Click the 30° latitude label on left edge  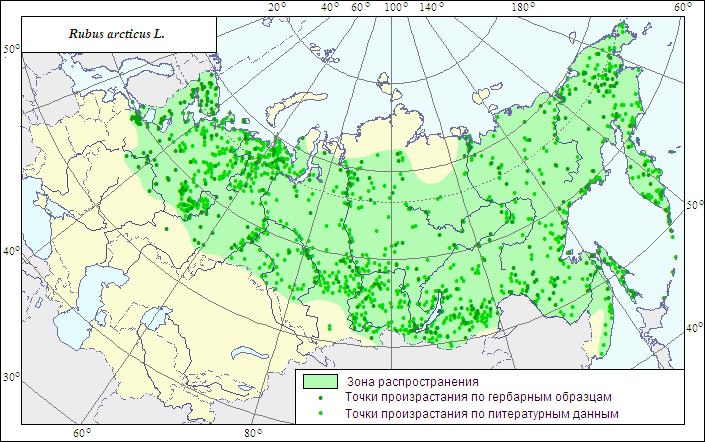pyautogui.click(x=12, y=377)
